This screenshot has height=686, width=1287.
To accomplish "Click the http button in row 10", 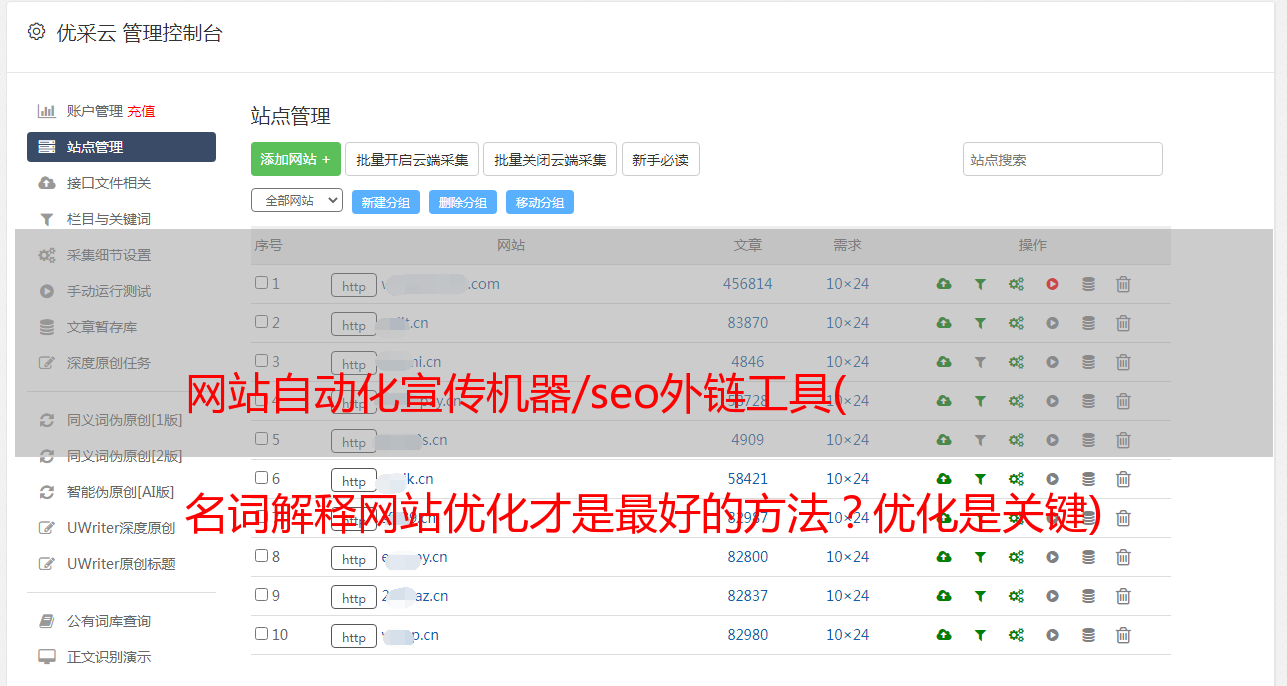I will [354, 637].
